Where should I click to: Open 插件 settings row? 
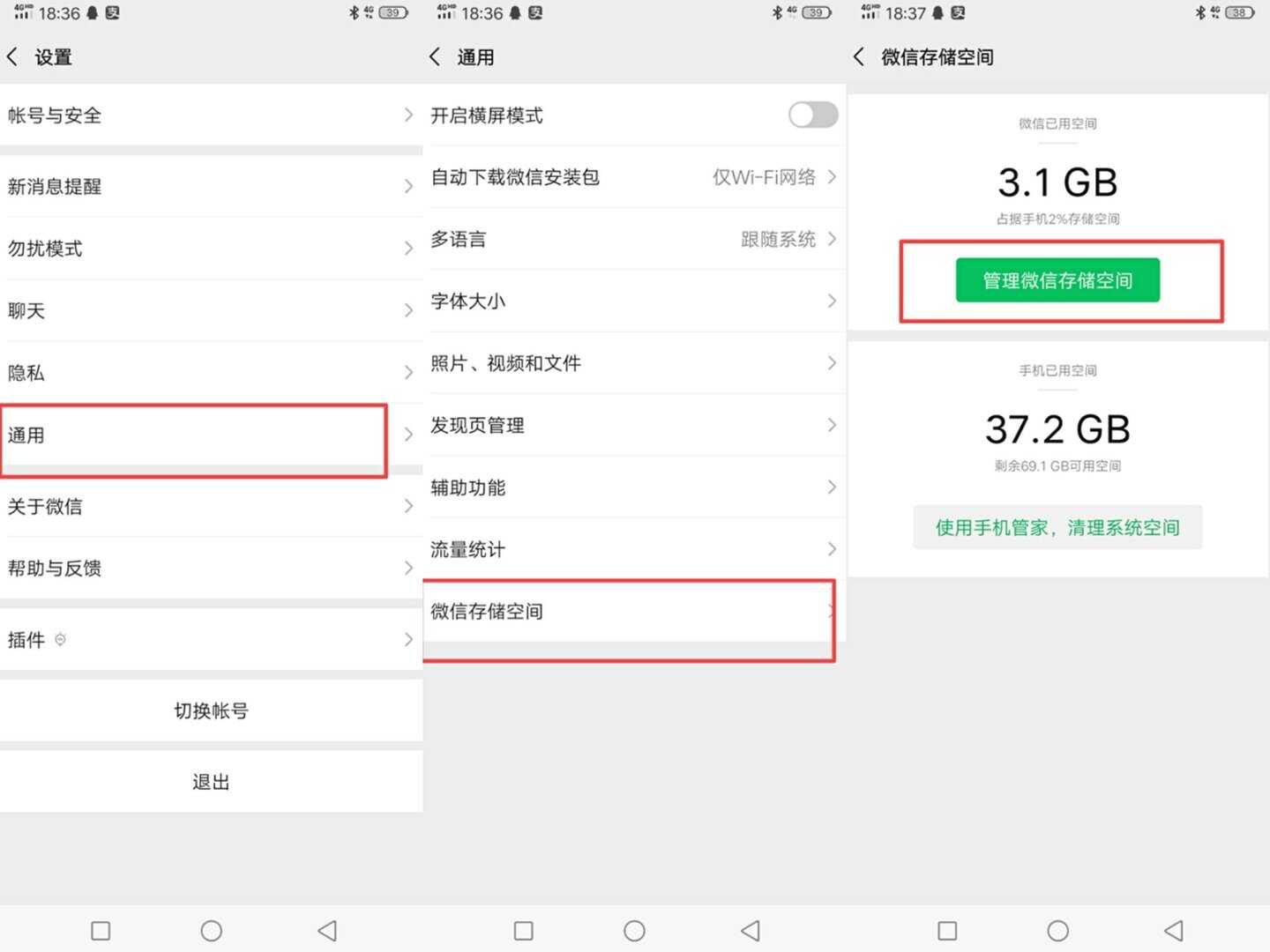pyautogui.click(x=212, y=639)
